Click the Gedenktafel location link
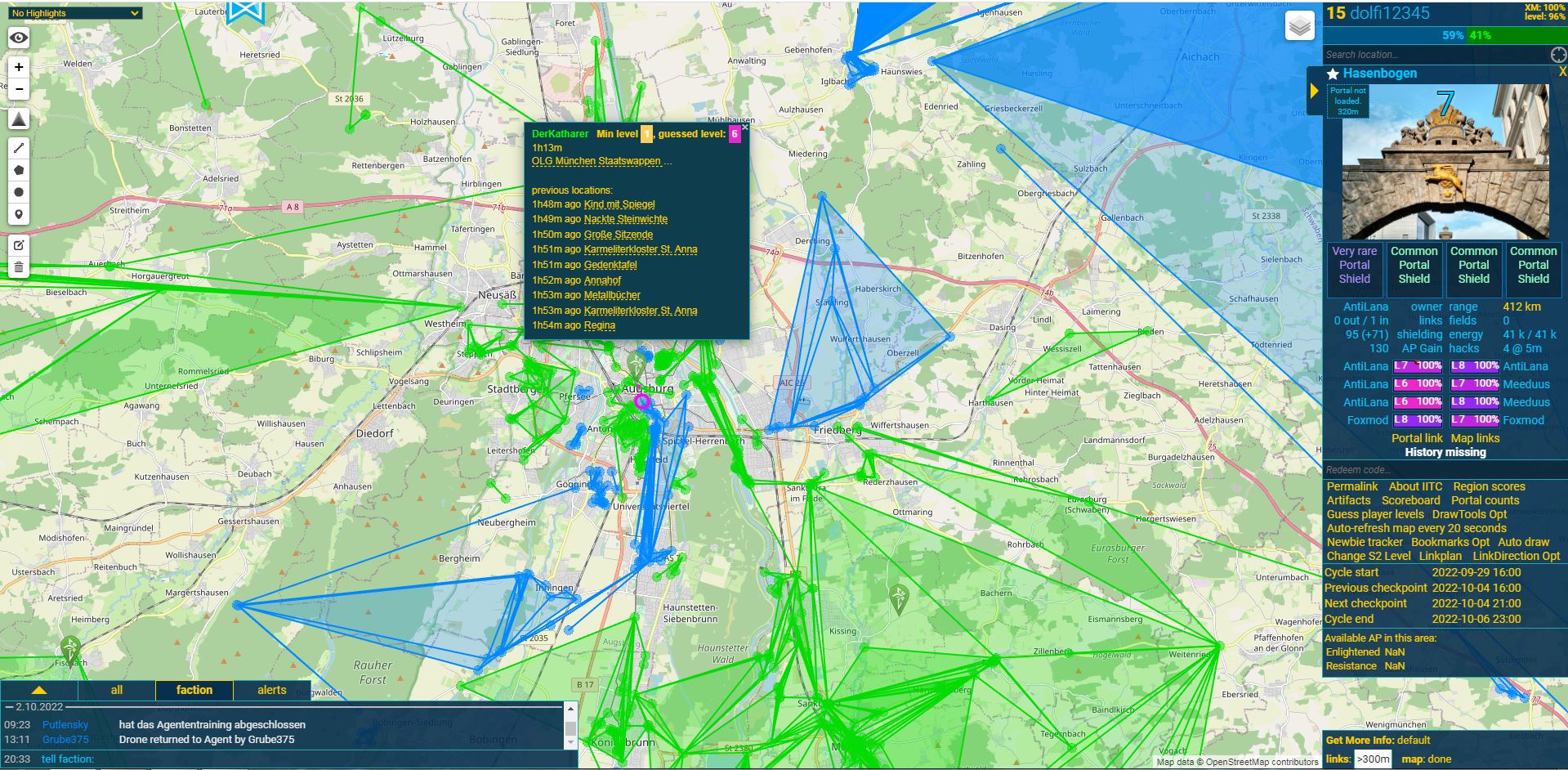The height and width of the screenshot is (770, 1568). (x=610, y=265)
